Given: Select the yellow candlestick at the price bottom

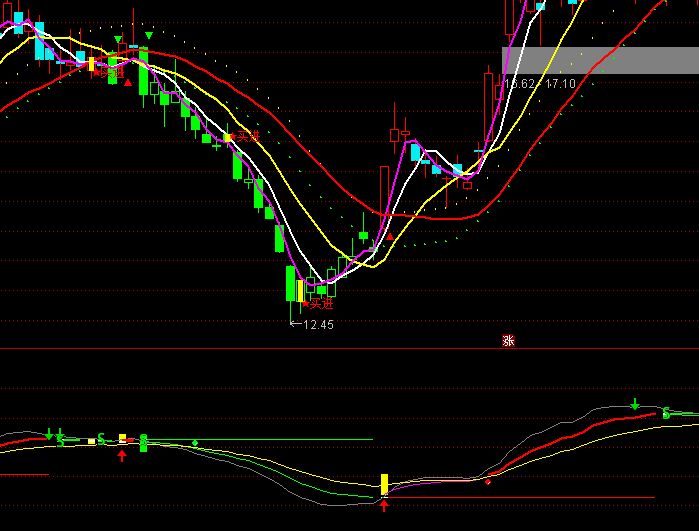Looking at the screenshot, I should pos(301,291).
